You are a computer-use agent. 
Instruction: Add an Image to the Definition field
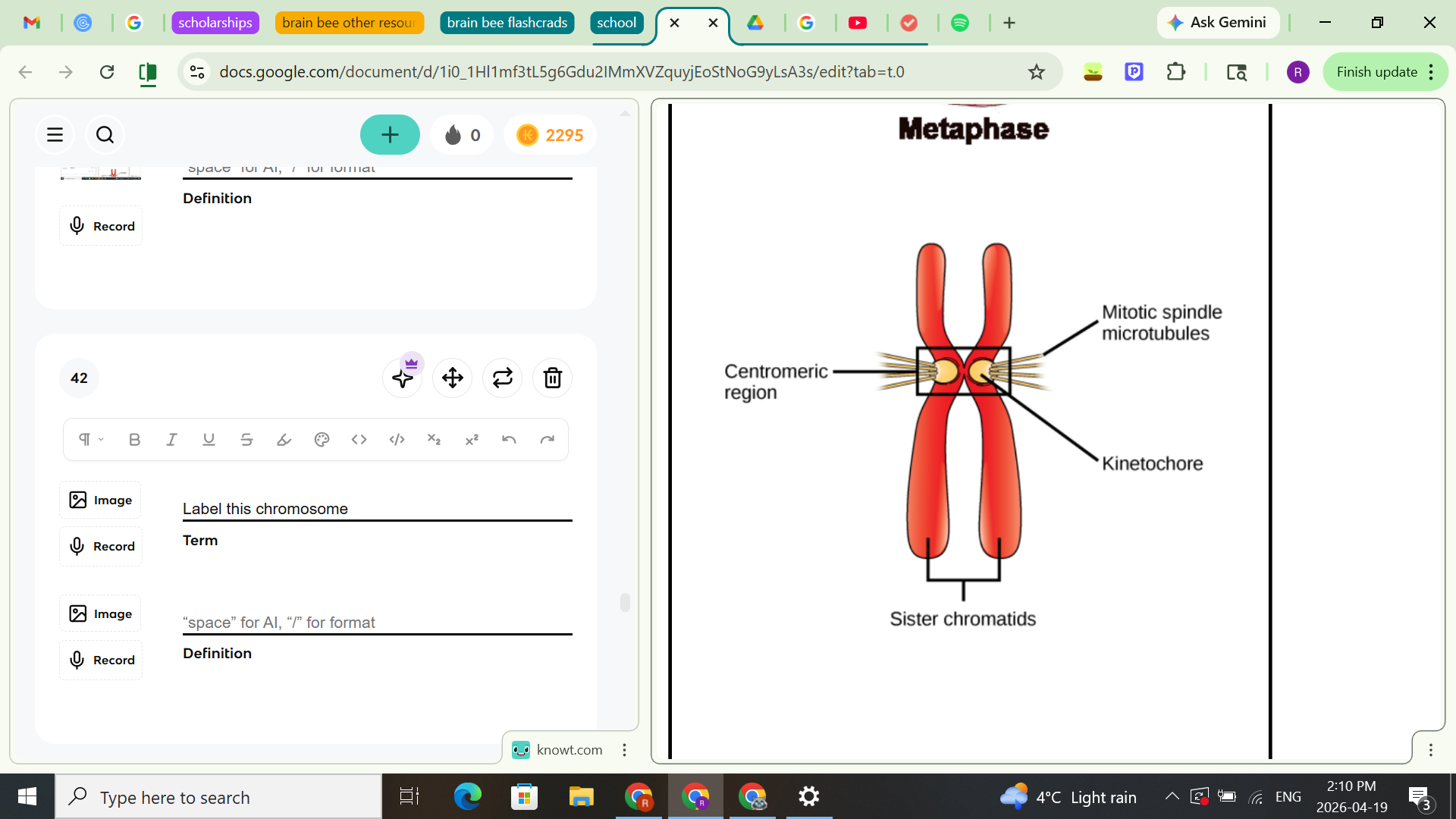[x=99, y=613]
